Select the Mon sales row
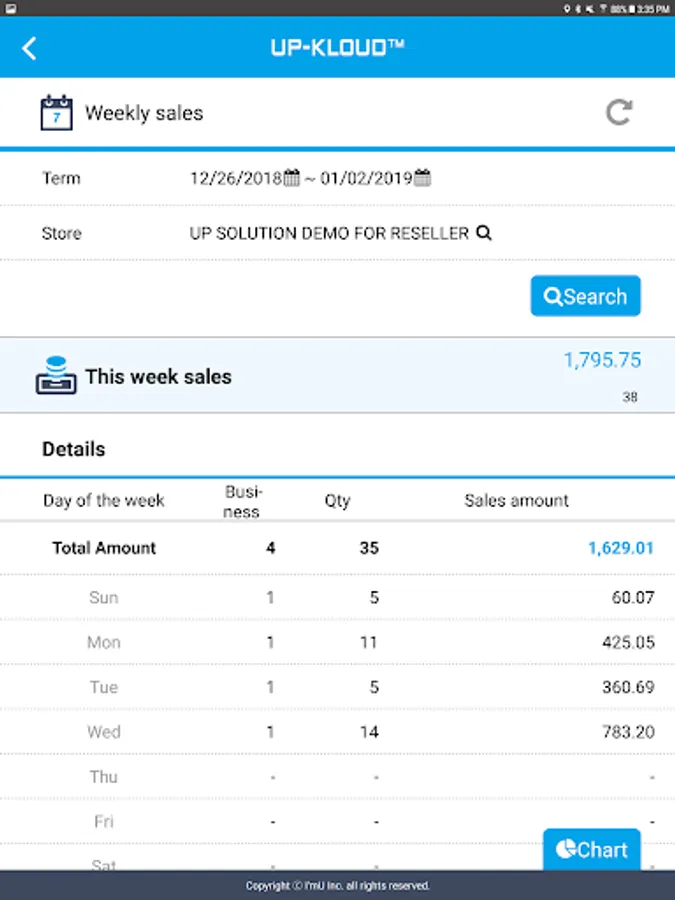This screenshot has width=675, height=900. click(x=337, y=642)
